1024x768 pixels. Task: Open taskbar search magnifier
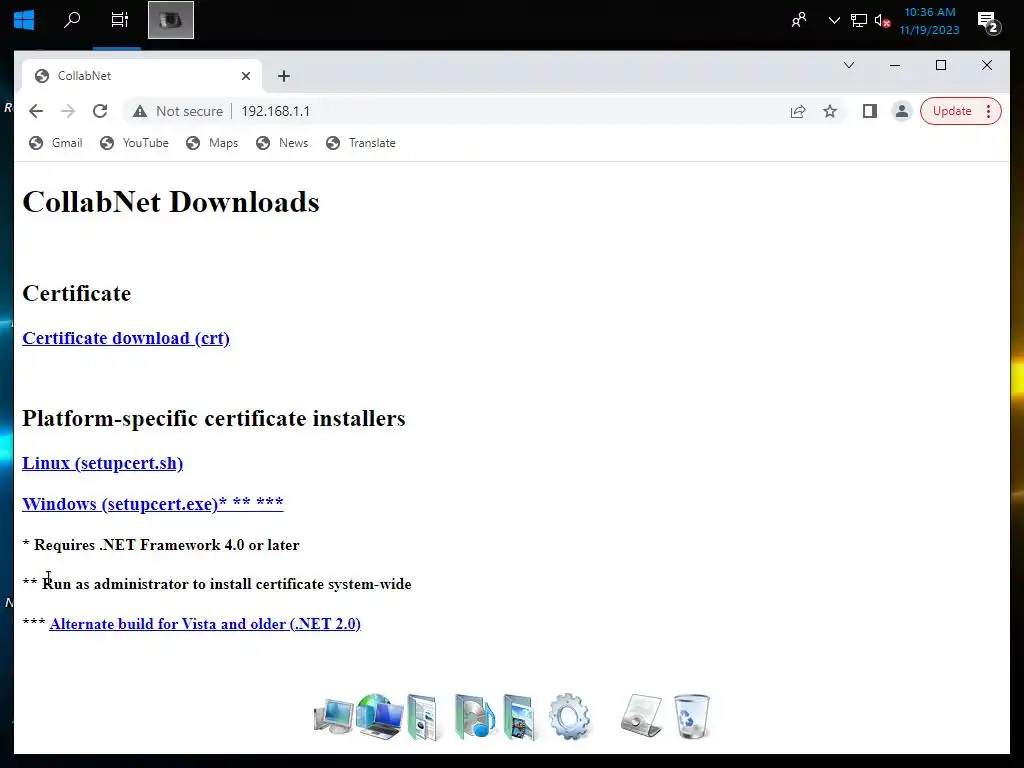click(72, 20)
